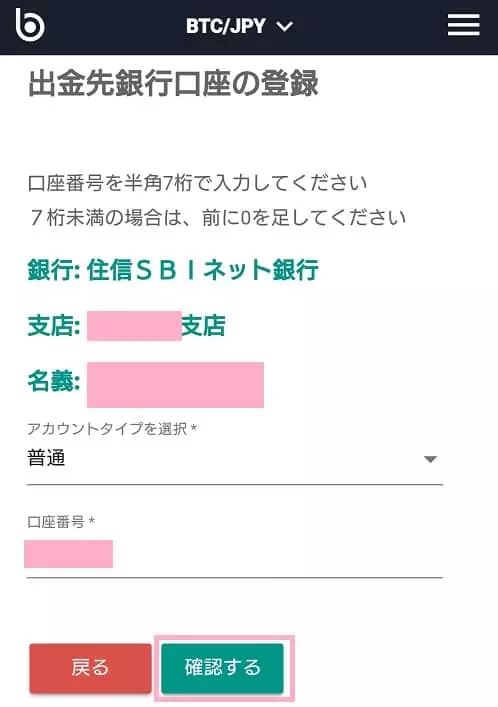
Task: Open the アカウントタイプ dropdown showing 普通
Action: (235, 460)
